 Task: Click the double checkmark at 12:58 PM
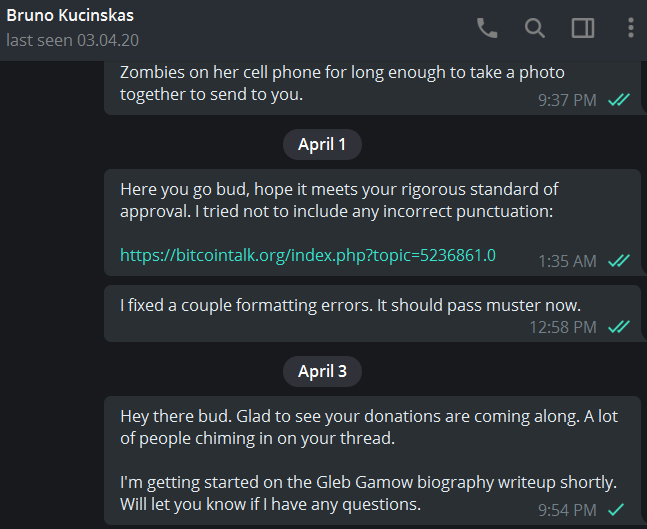(x=619, y=327)
